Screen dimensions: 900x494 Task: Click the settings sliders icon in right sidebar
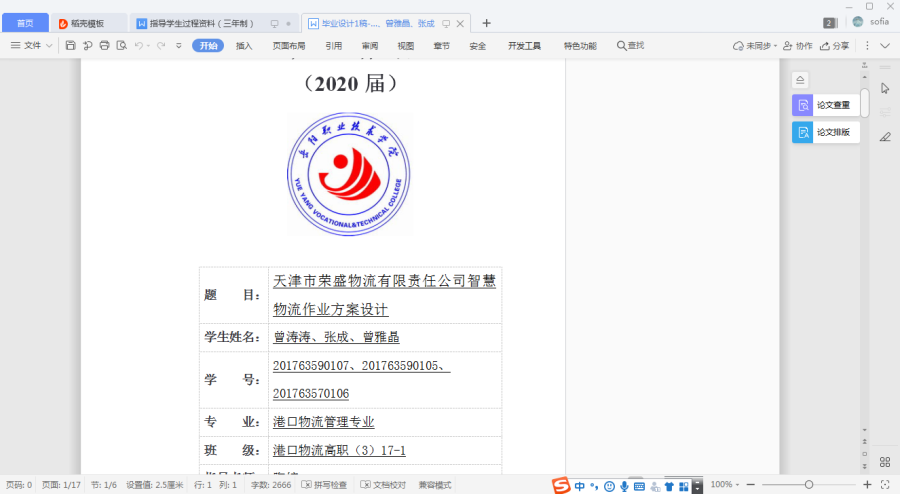click(x=885, y=112)
